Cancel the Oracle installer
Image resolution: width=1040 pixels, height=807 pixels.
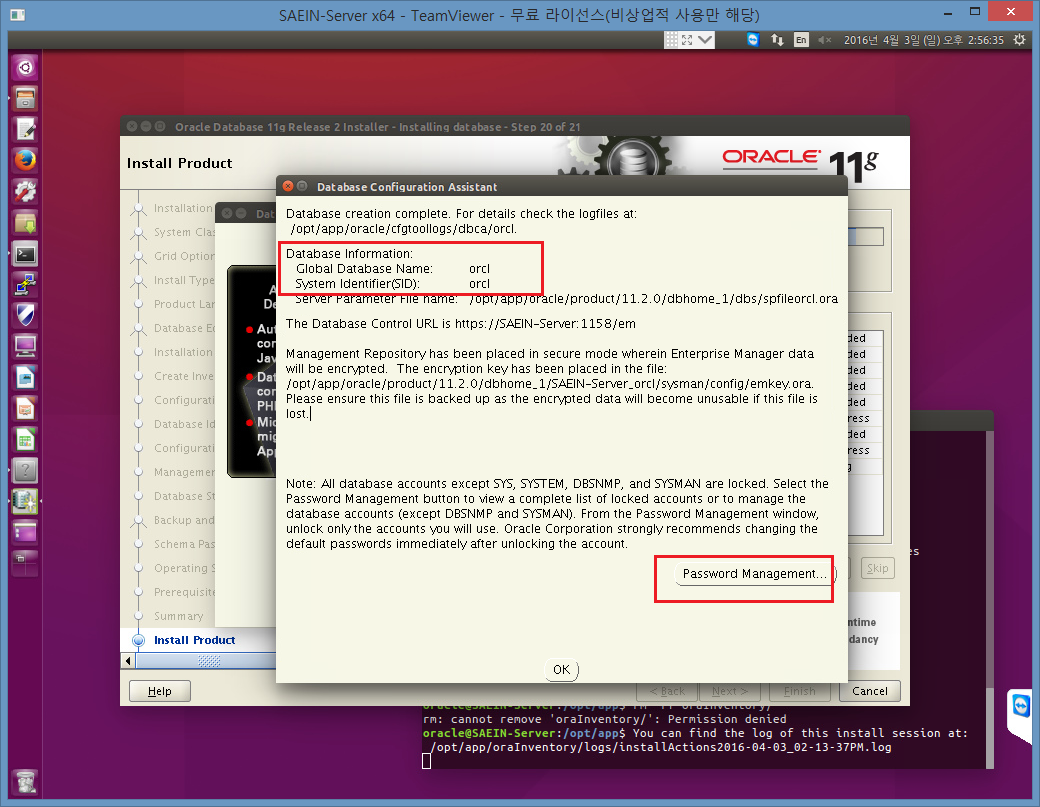point(870,691)
